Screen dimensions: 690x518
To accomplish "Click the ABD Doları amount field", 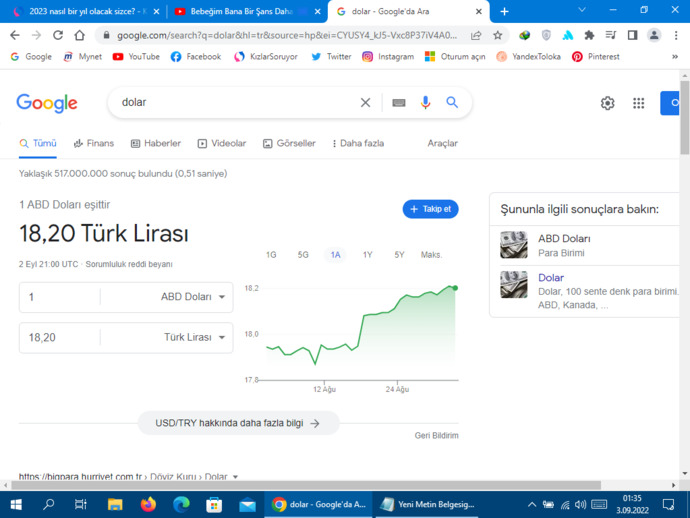I will [x=60, y=297].
